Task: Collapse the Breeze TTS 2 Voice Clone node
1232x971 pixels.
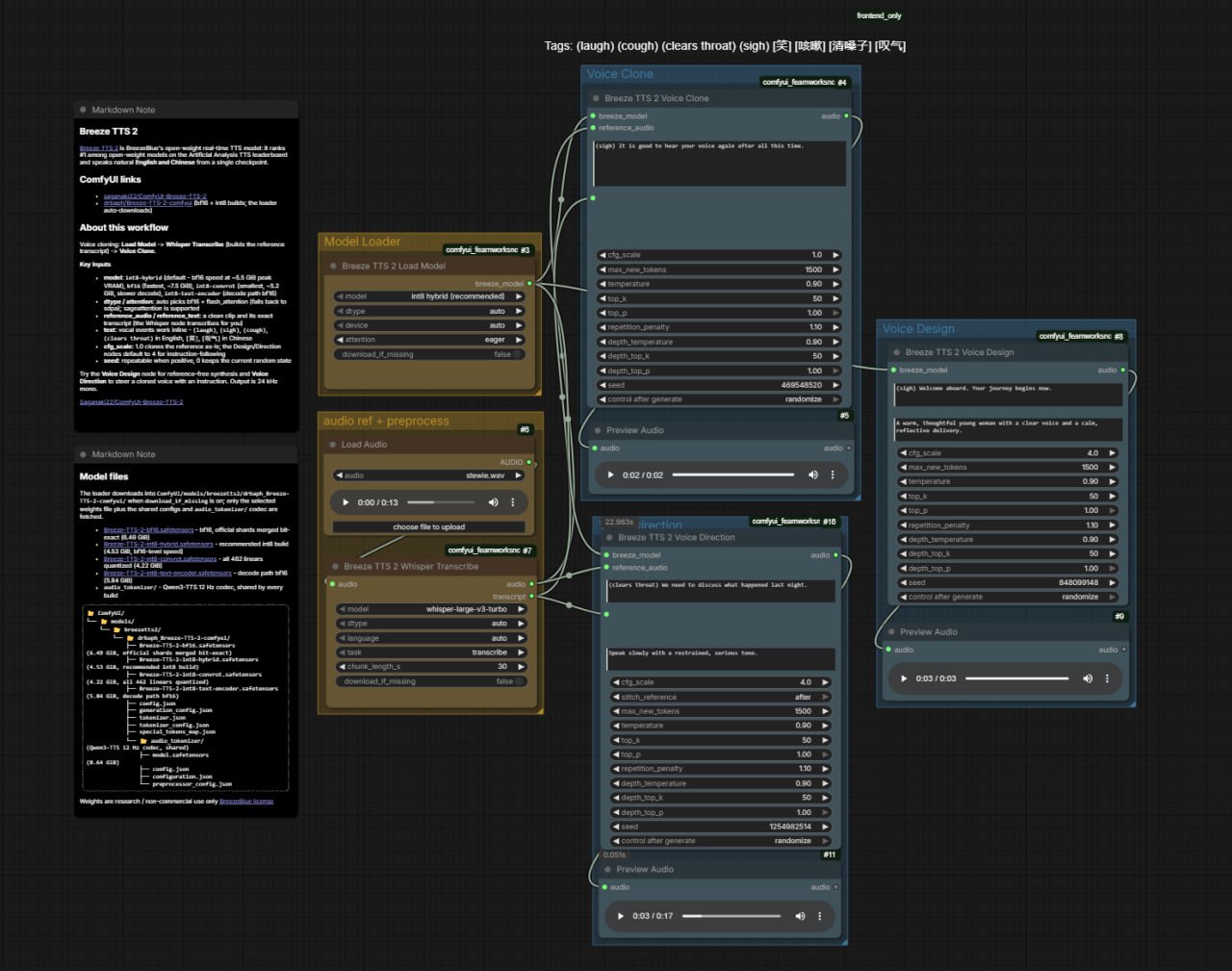Action: [x=597, y=98]
